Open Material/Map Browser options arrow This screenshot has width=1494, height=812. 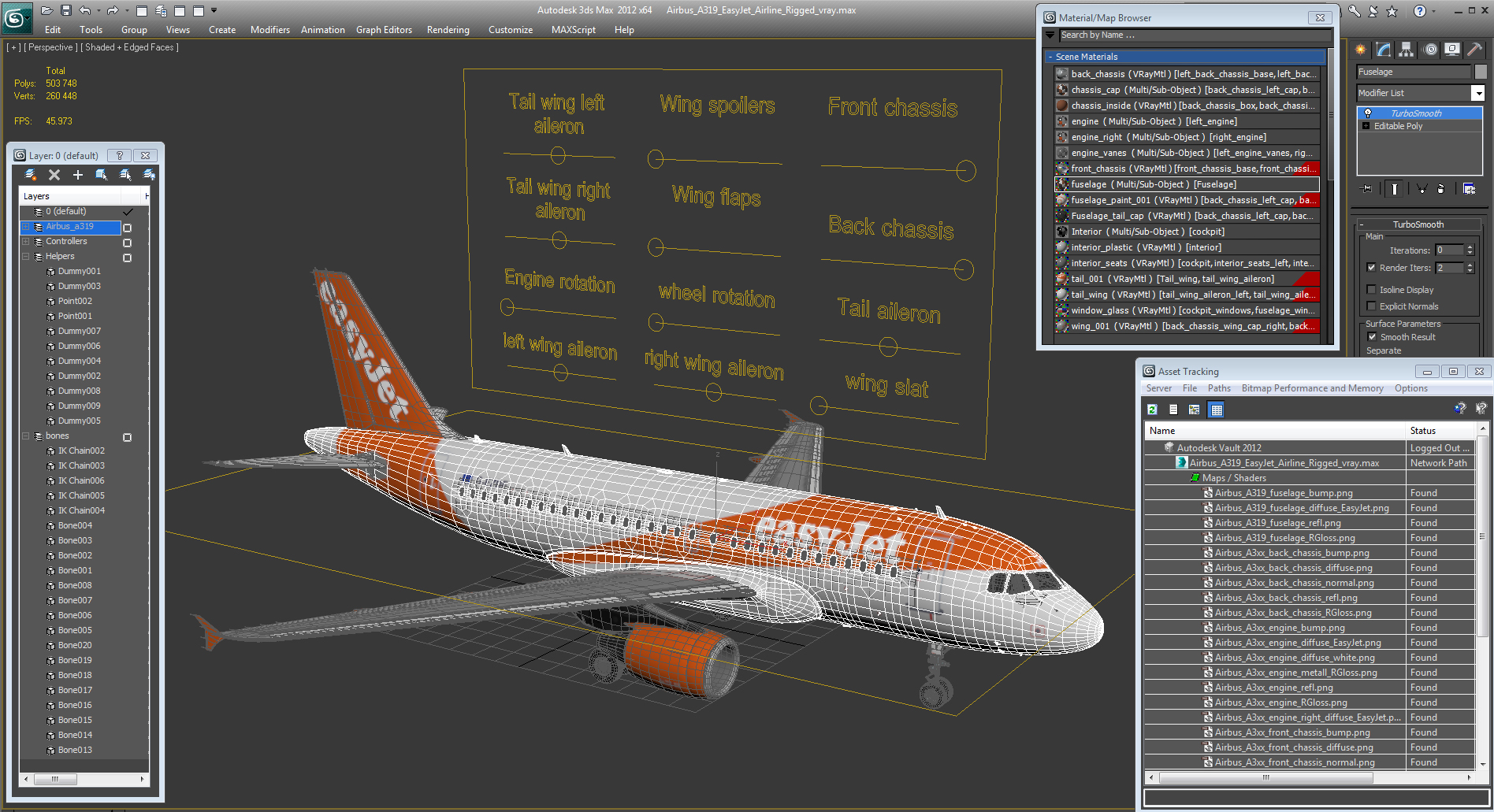[x=1050, y=35]
